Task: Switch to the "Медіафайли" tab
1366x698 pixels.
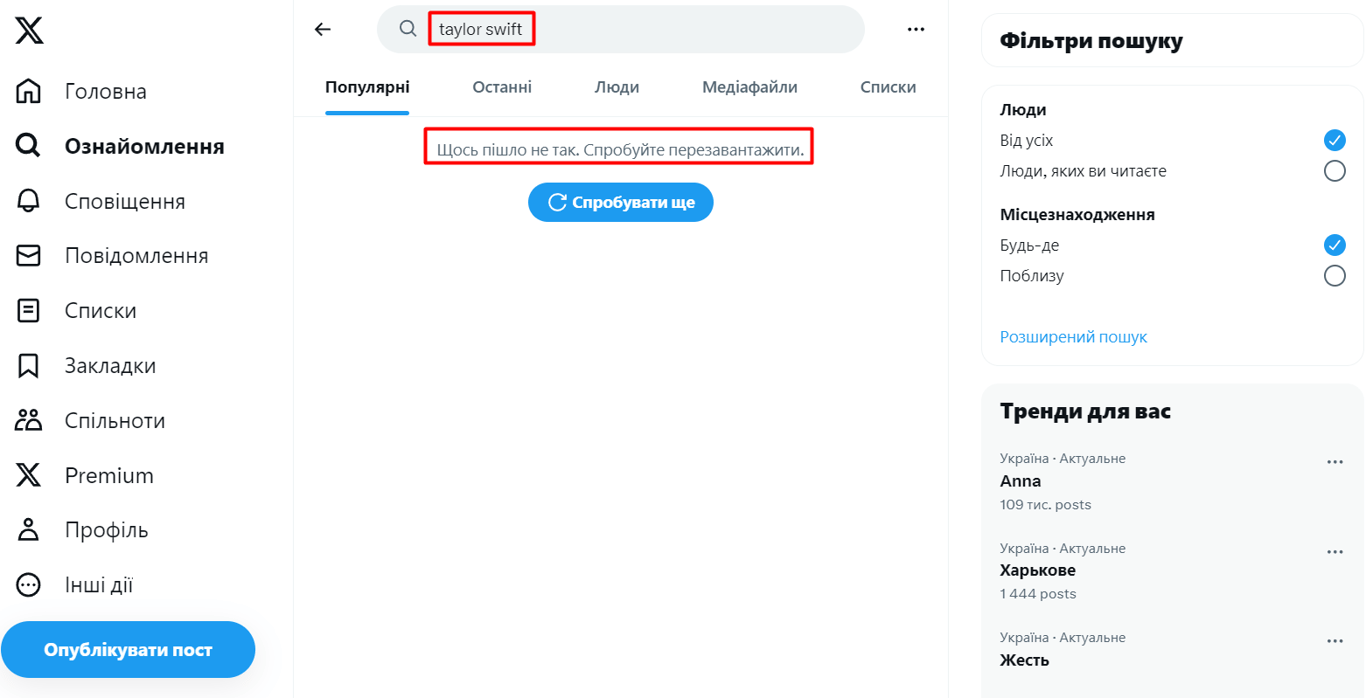Action: click(749, 87)
